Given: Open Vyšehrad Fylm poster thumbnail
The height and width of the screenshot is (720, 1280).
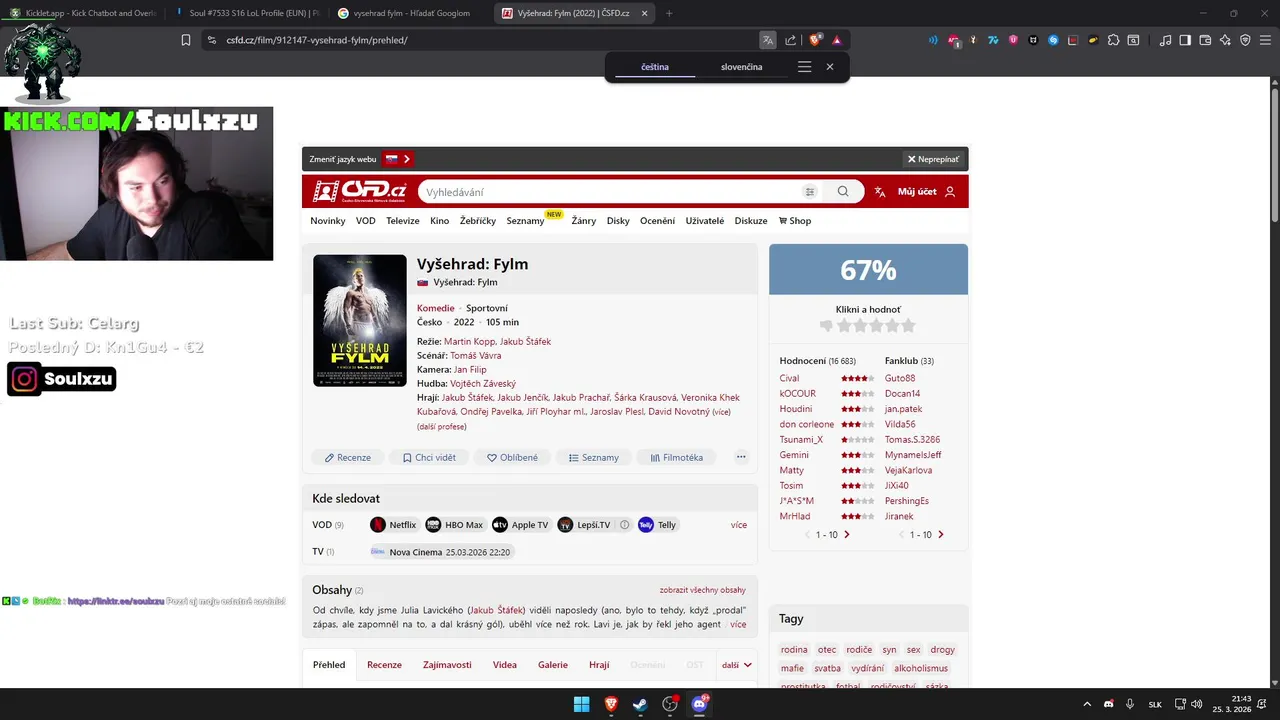Looking at the screenshot, I should point(360,321).
